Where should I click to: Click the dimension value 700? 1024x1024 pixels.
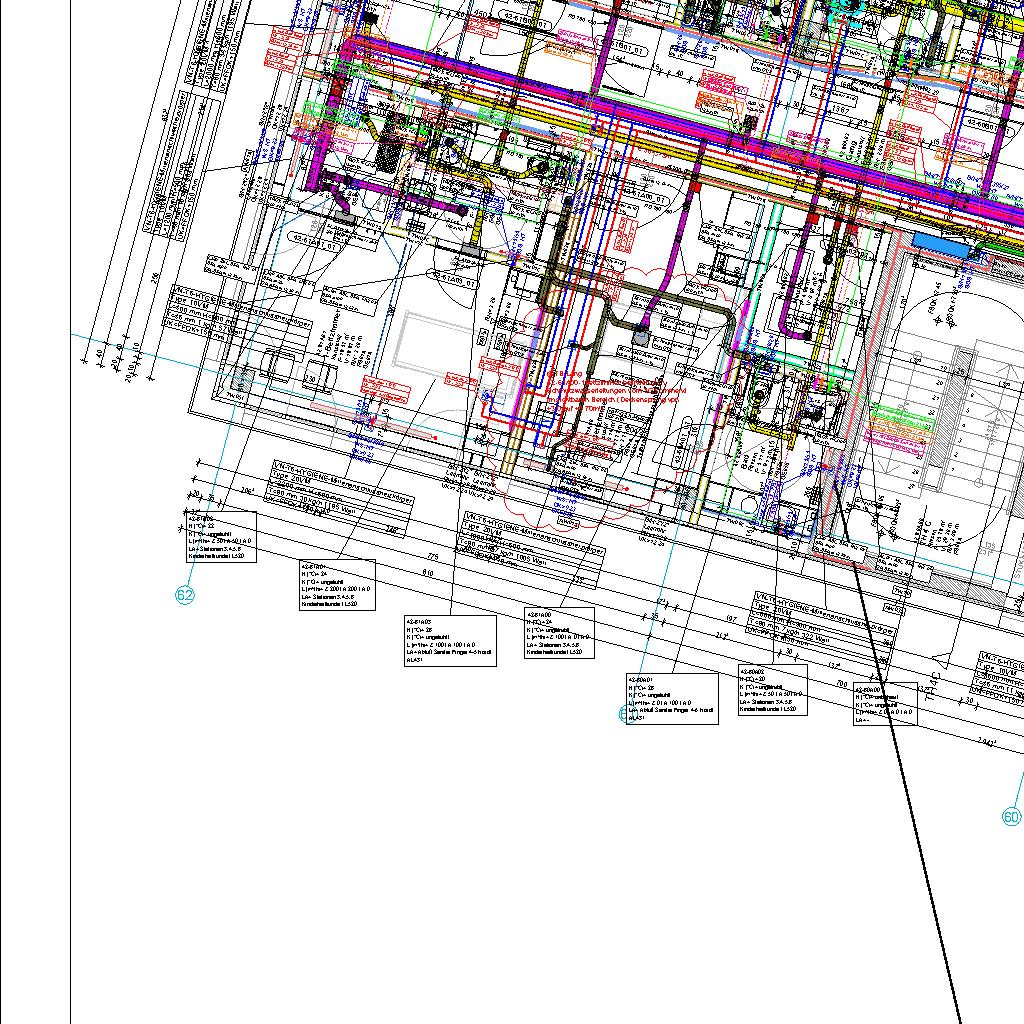(840, 684)
